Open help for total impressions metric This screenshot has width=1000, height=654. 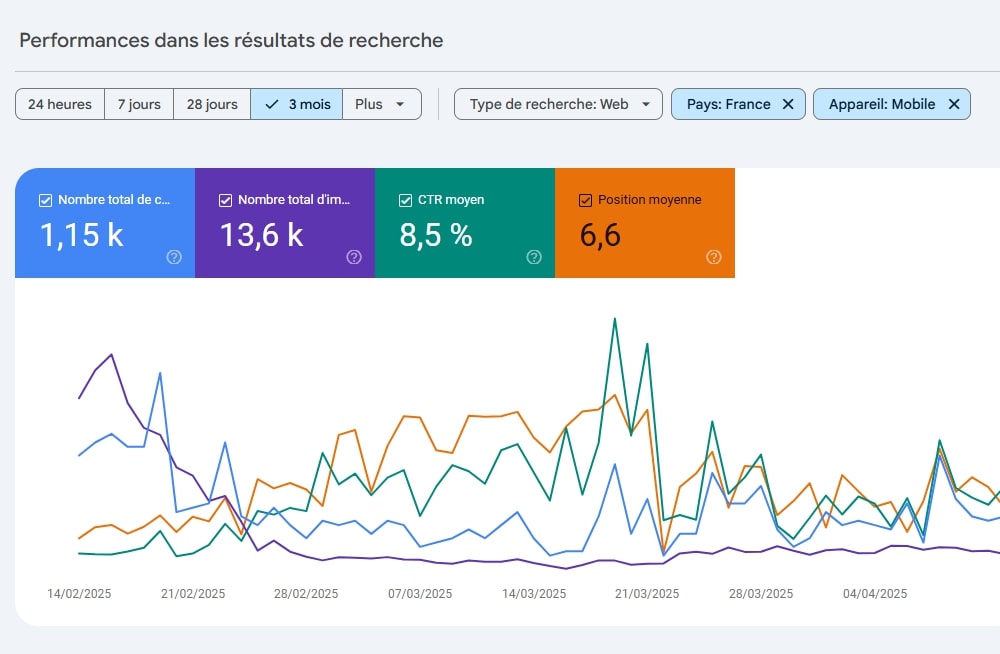point(354,257)
